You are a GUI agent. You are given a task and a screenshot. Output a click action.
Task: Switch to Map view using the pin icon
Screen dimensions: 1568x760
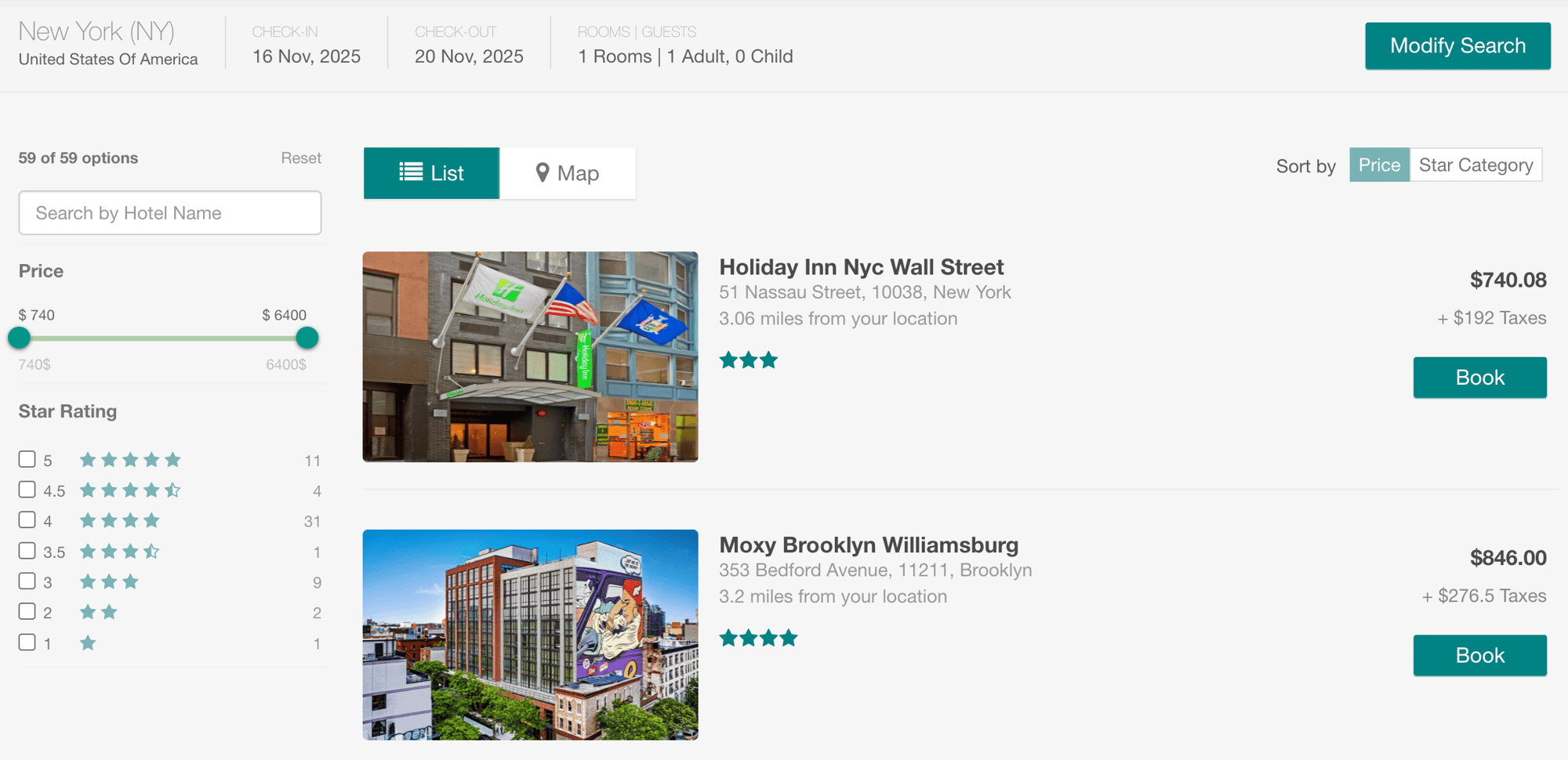[x=543, y=172]
